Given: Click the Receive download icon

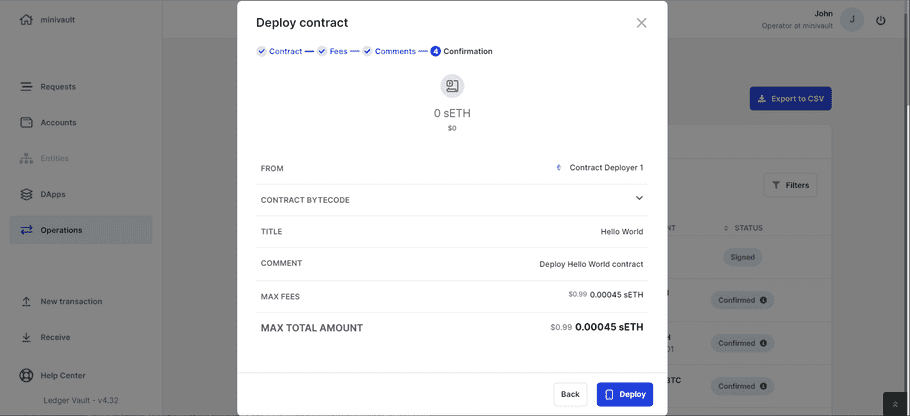Looking at the screenshot, I should pos(27,338).
